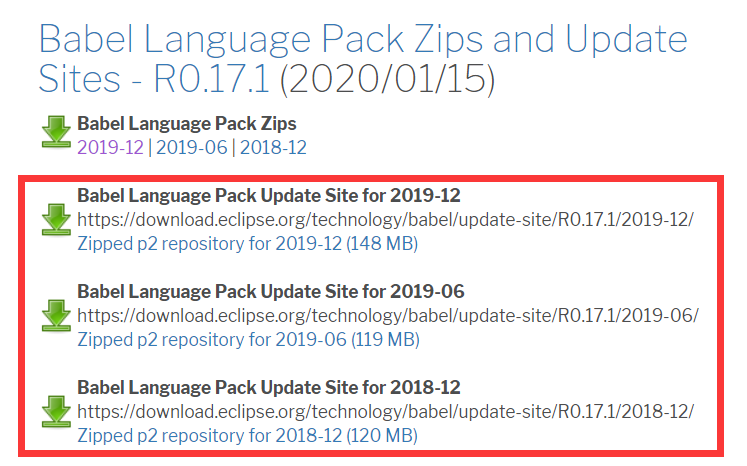Download zipped p2 repository for 2018-12 (120 MB)

coord(247,436)
